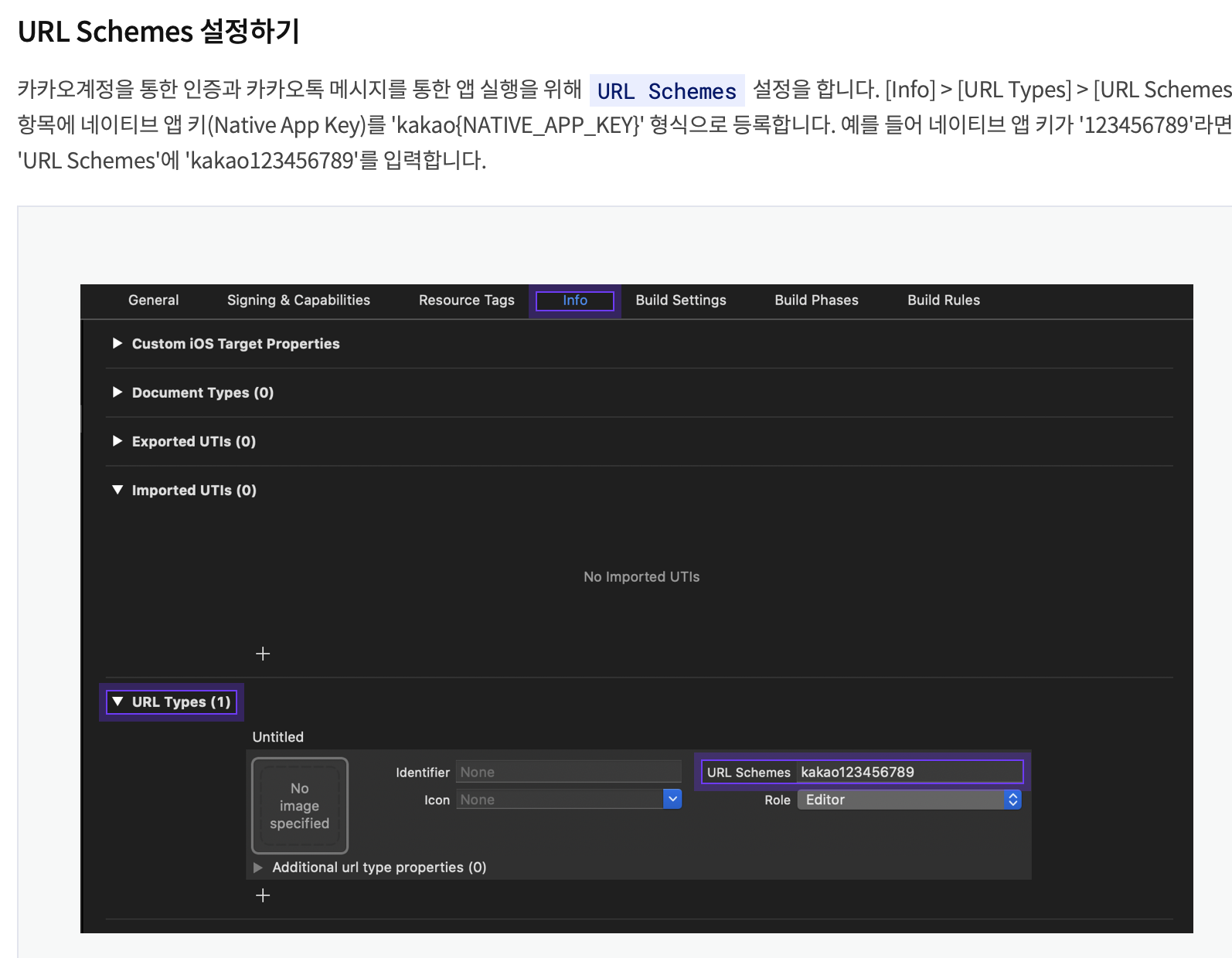Viewport: 1232px width, 958px height.
Task: Click the Identifier label
Action: (423, 772)
